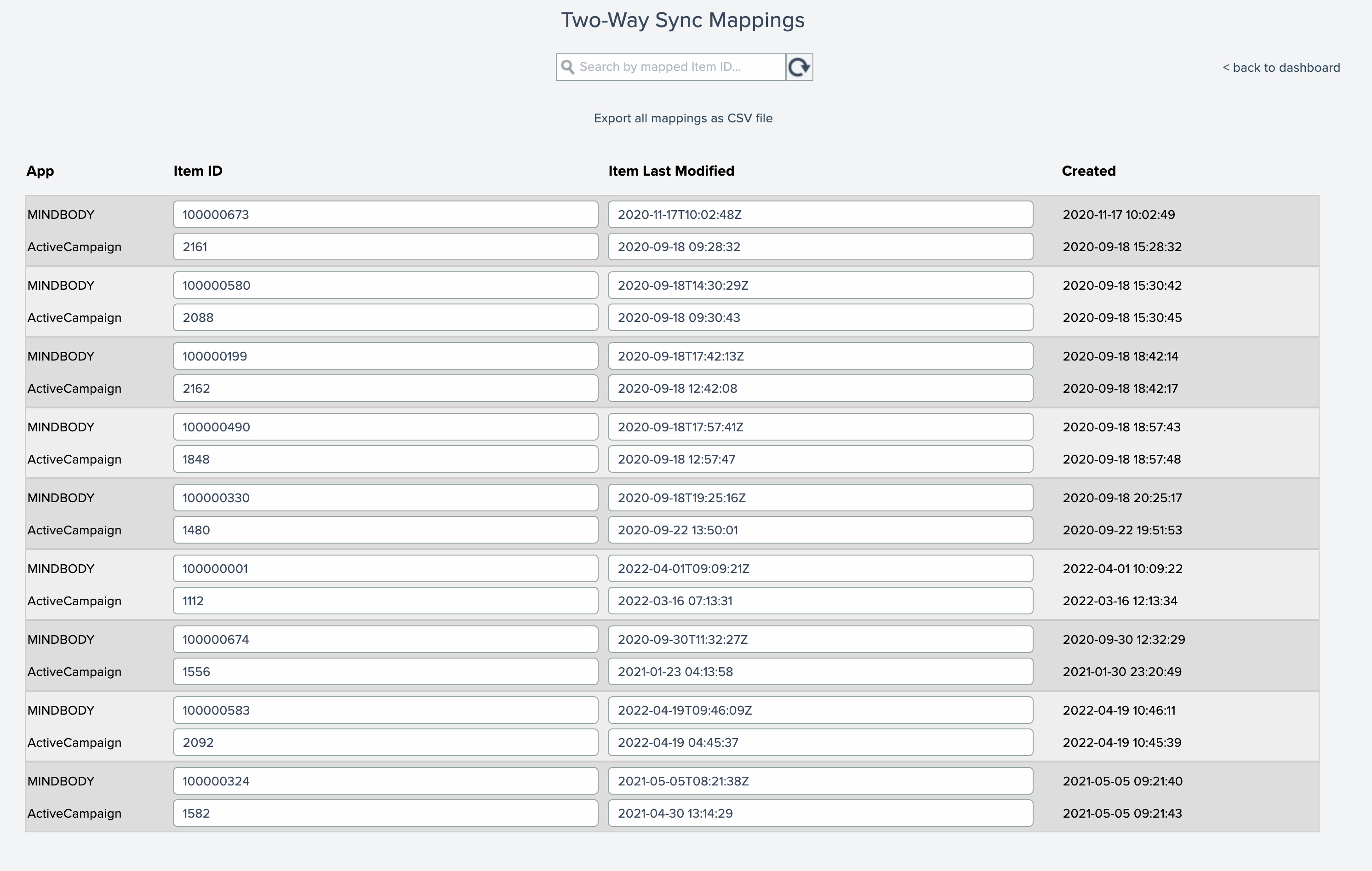
Task: Click the refresh icon beside search box
Action: [x=799, y=67]
